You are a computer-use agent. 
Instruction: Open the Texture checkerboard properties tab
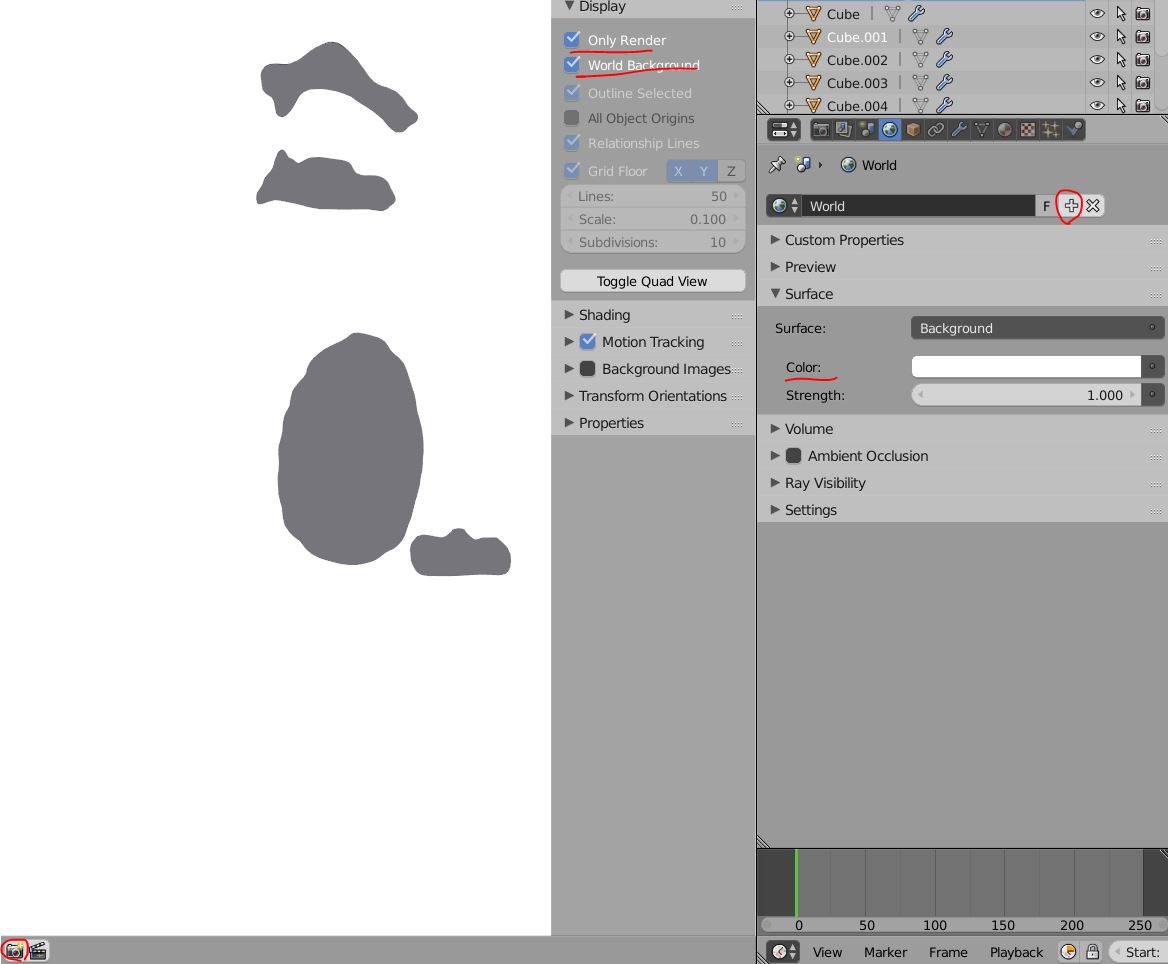(x=1027, y=129)
